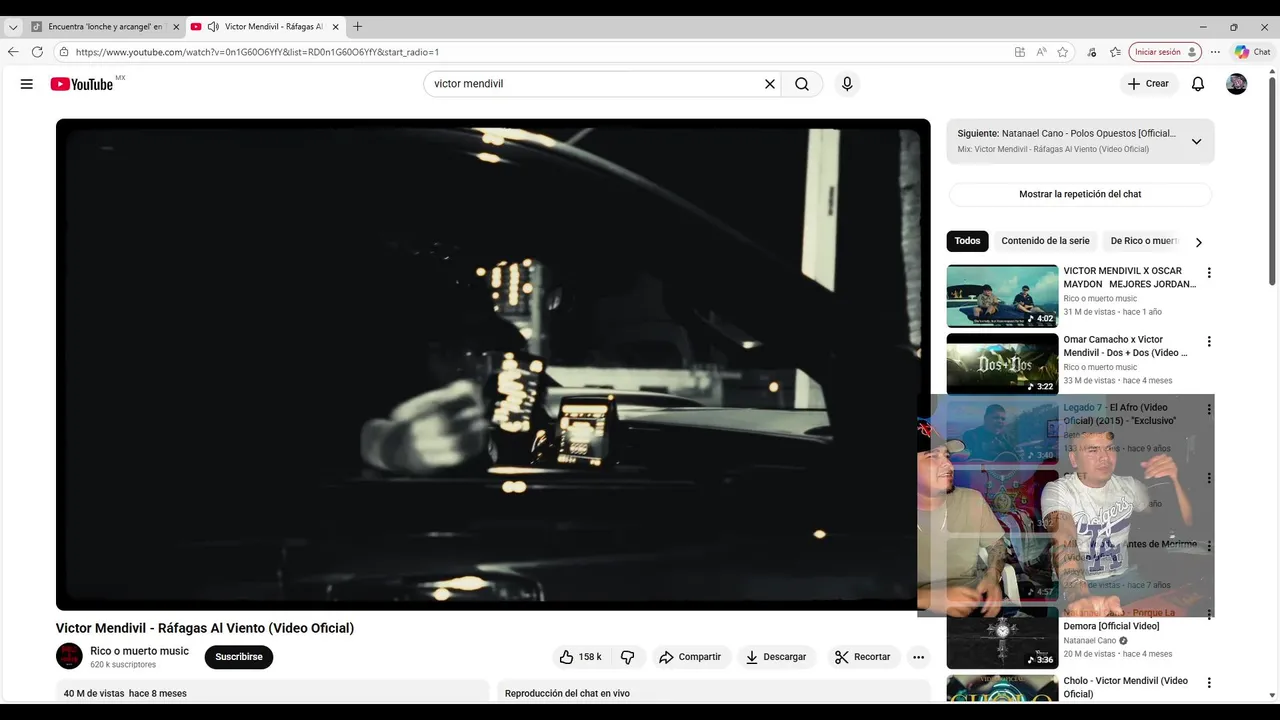This screenshot has width=1280, height=720.
Task: Close the Victor Mendivil tab
Action: (x=335, y=27)
